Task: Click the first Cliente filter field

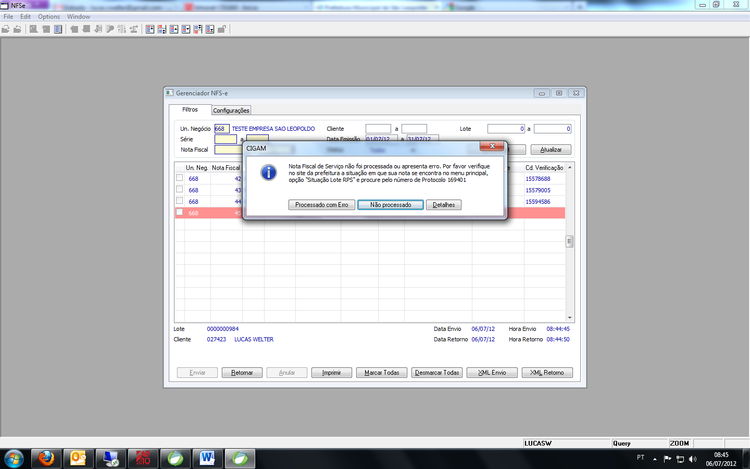Action: (378, 129)
